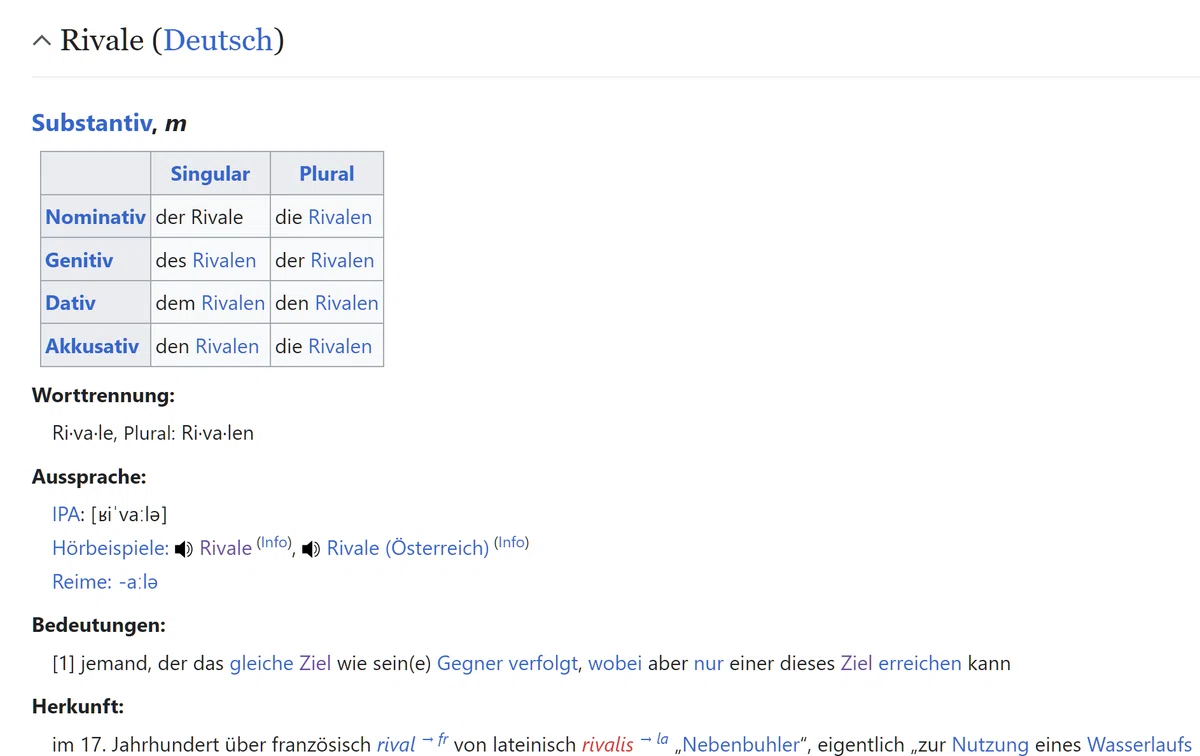This screenshot has width=1200, height=756.
Task: Open the Rivale (Österreich) audio link
Action: tap(408, 548)
